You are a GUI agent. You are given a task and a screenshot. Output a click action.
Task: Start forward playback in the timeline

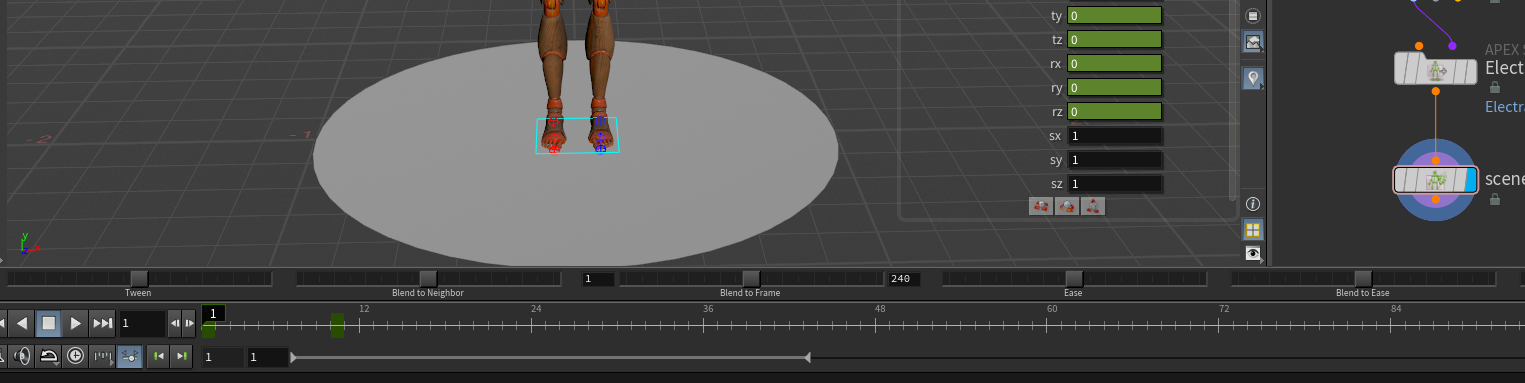(x=75, y=323)
